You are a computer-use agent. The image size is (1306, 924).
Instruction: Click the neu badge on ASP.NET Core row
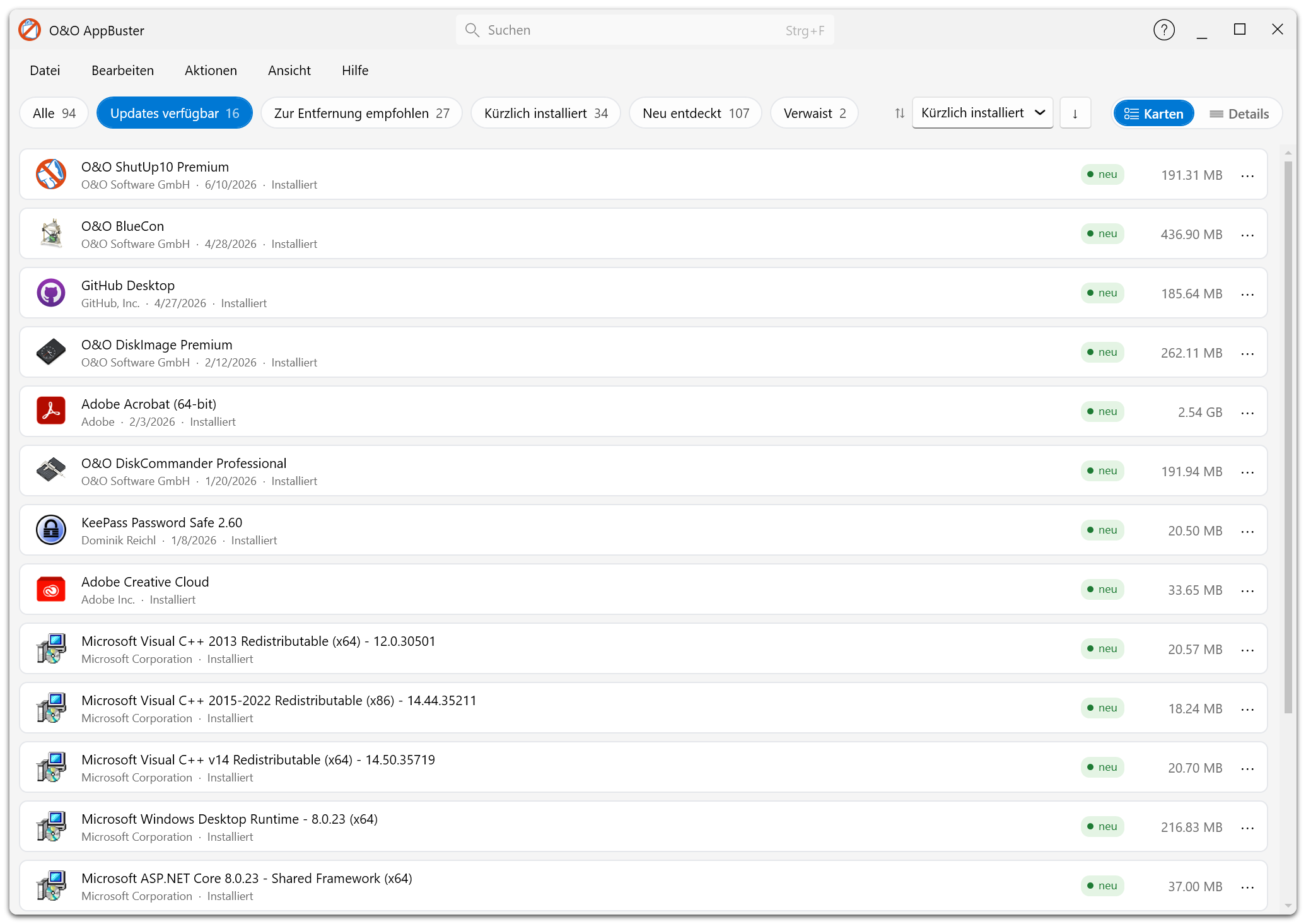pyautogui.click(x=1102, y=886)
